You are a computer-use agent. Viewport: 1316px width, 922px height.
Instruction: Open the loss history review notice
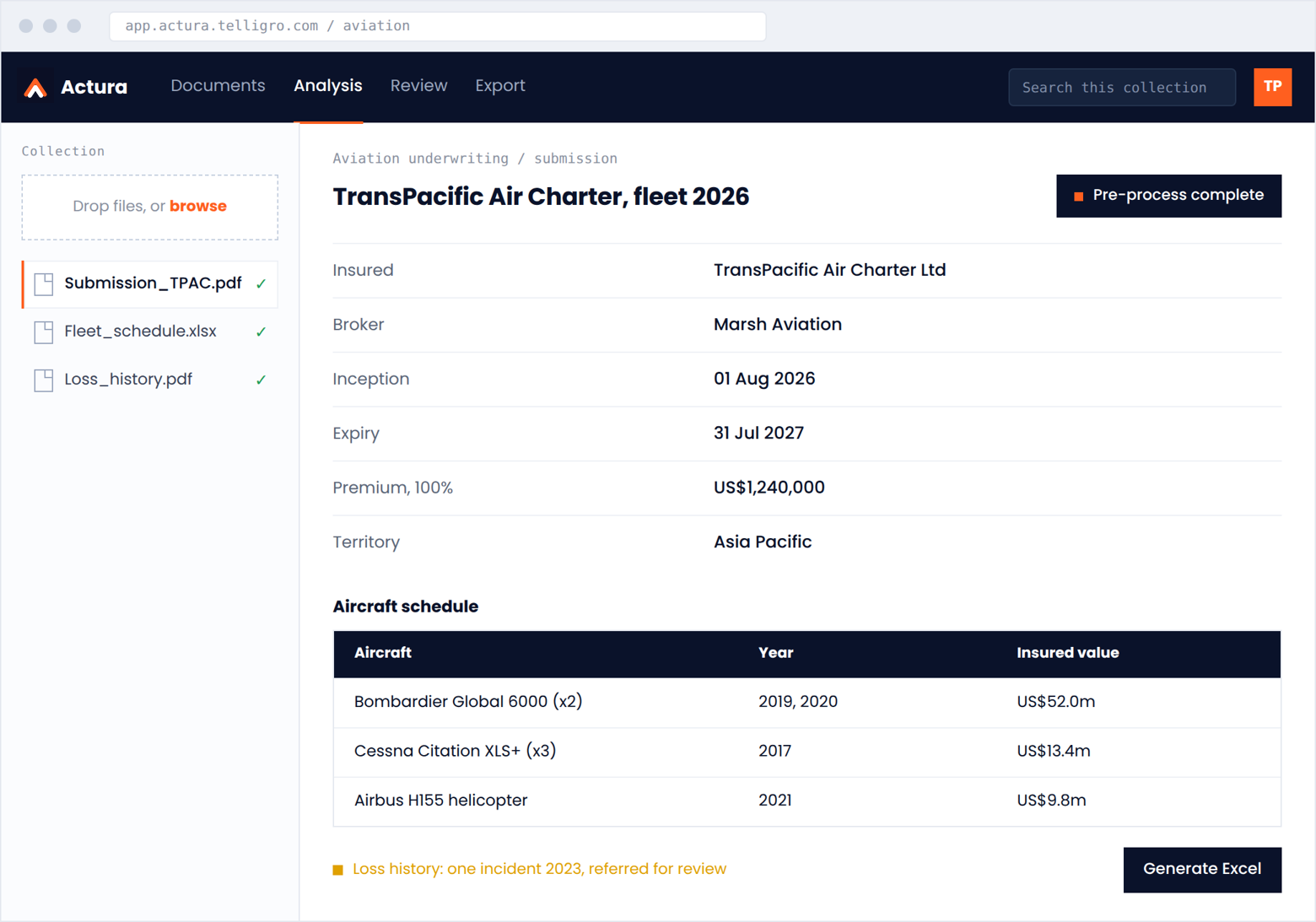[539, 869]
